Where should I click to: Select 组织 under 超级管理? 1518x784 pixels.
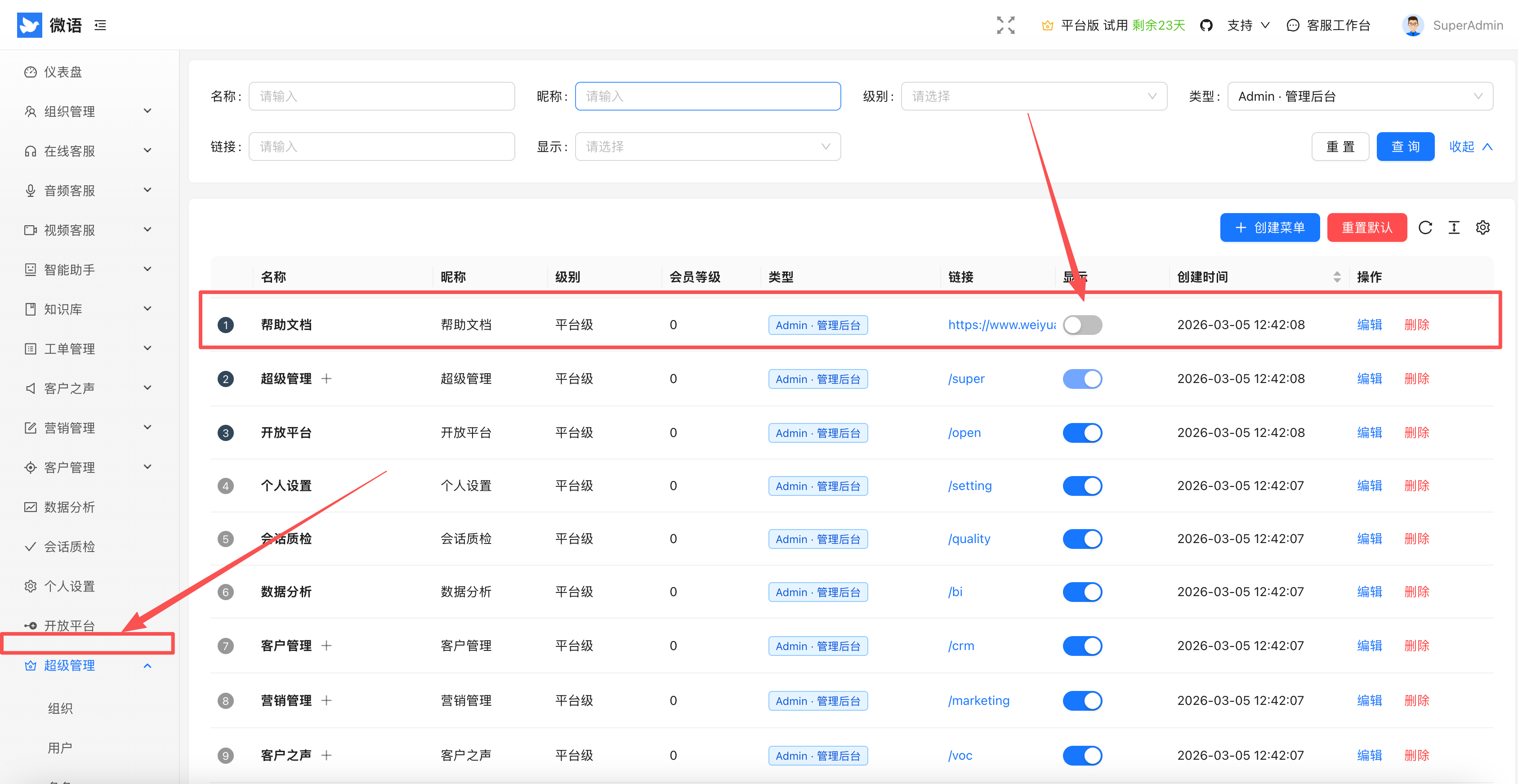(60, 708)
